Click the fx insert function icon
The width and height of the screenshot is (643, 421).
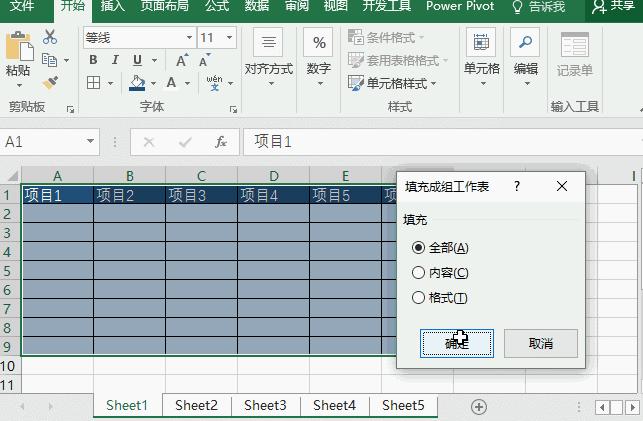pyautogui.click(x=221, y=142)
